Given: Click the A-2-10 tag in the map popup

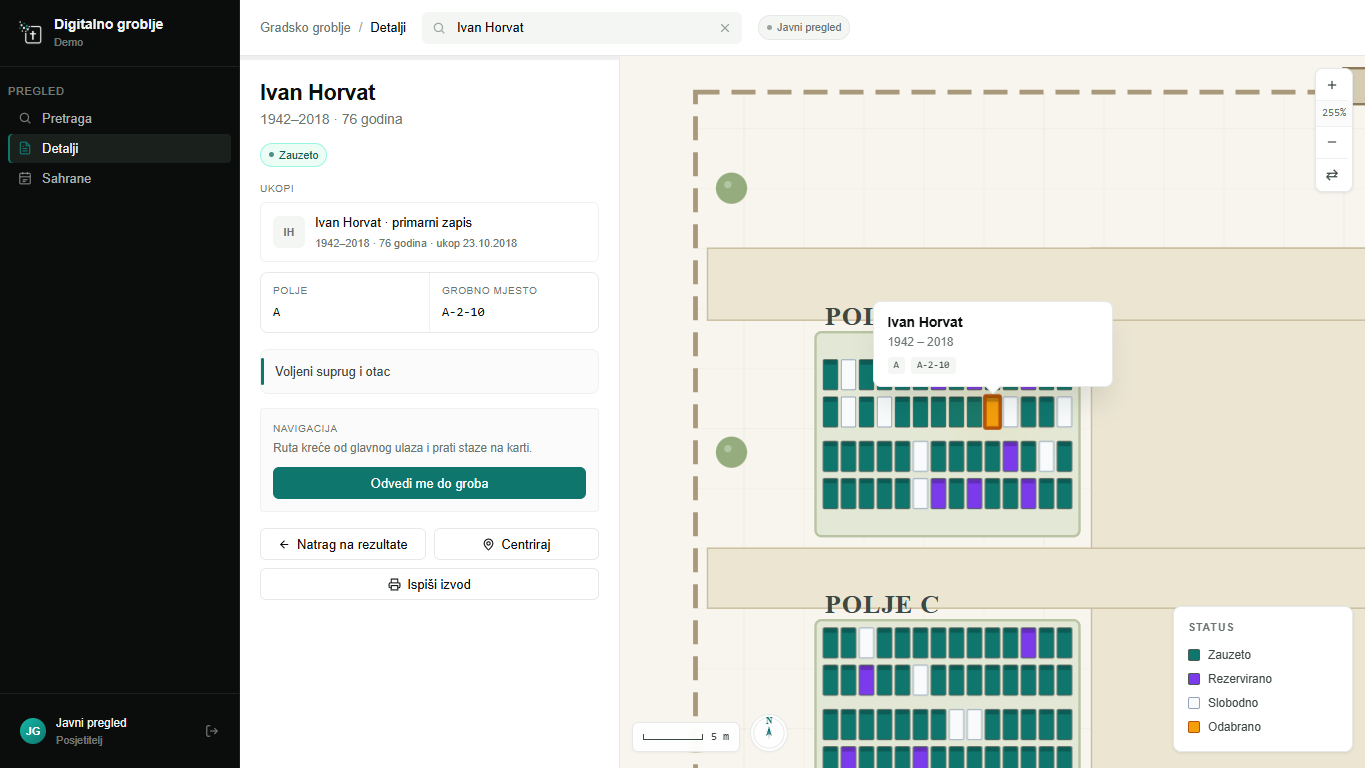Looking at the screenshot, I should pyautogui.click(x=933, y=365).
